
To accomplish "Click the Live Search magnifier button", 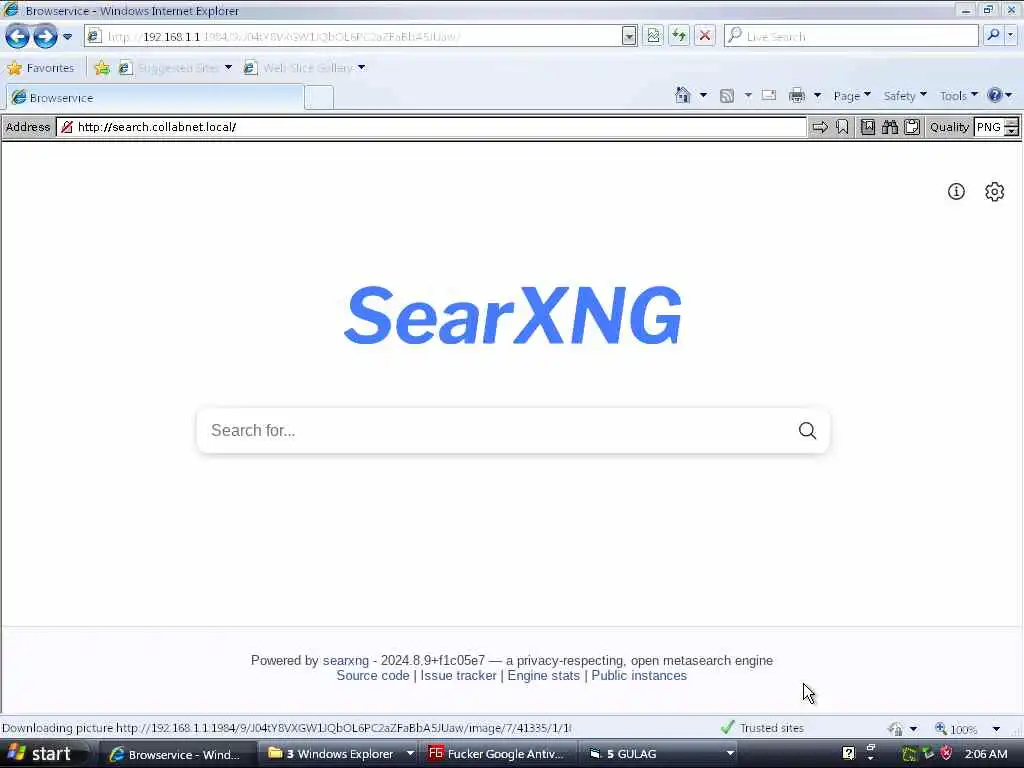I will click(993, 36).
